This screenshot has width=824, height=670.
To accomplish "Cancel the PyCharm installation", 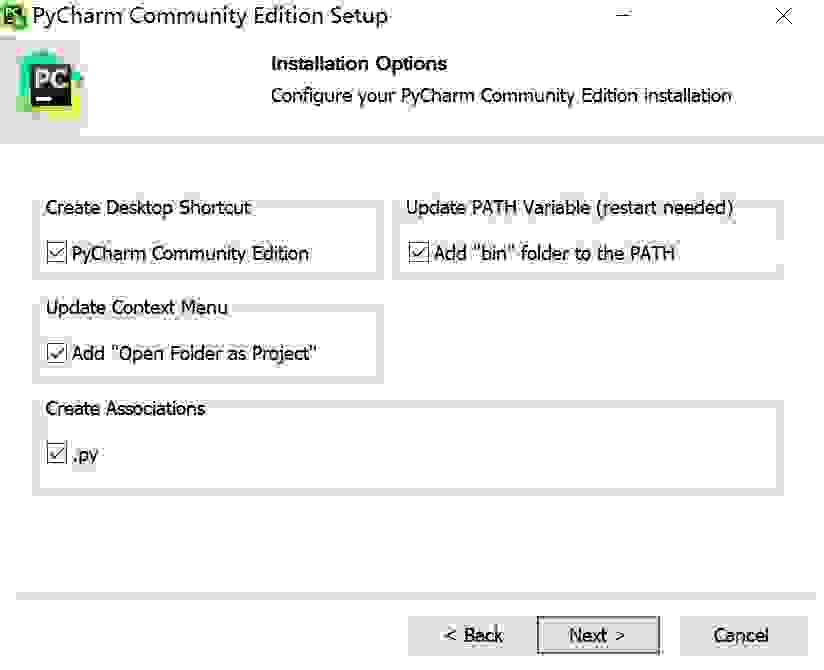I will click(x=744, y=636).
